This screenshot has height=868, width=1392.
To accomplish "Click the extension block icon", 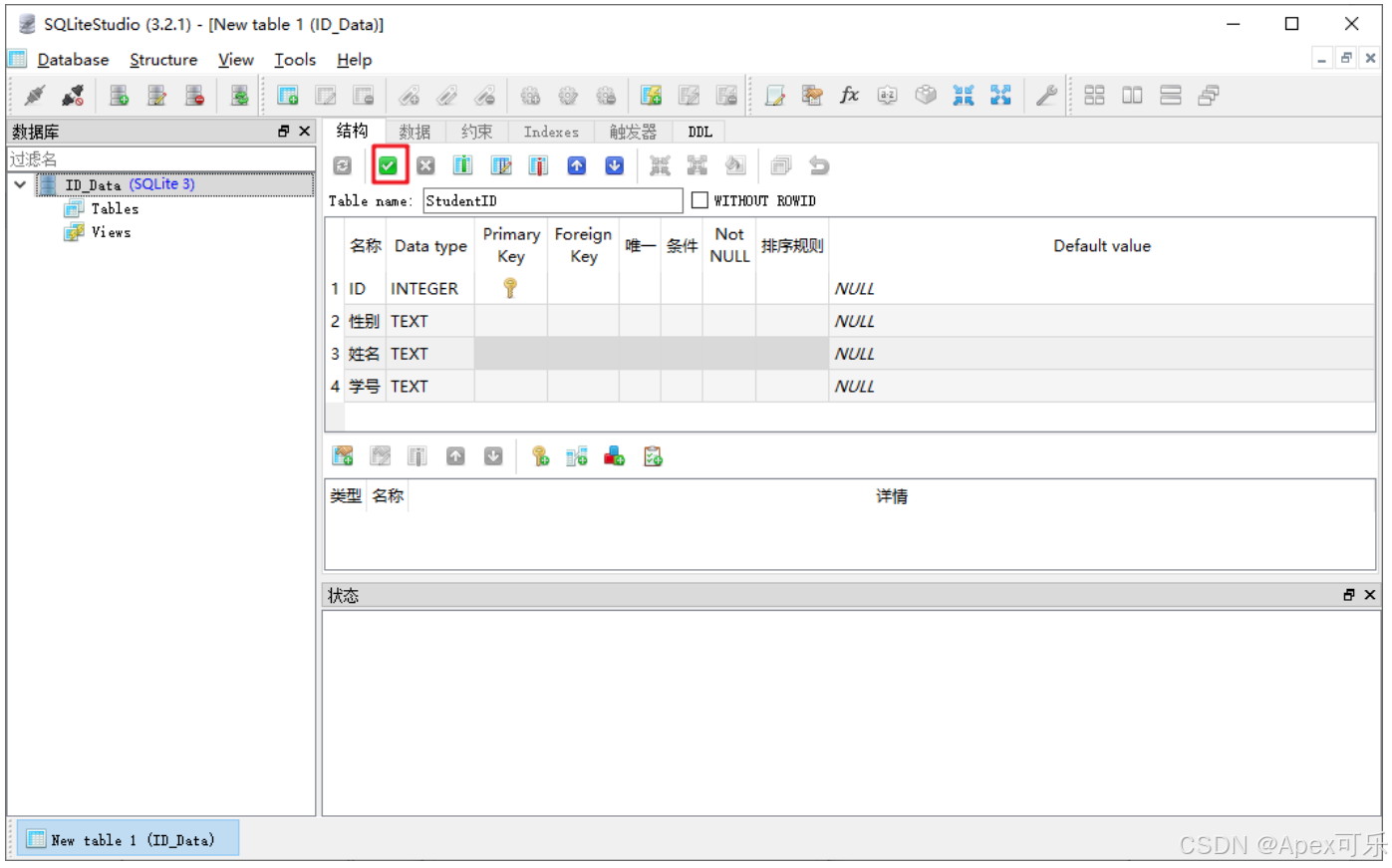I will coord(926,96).
